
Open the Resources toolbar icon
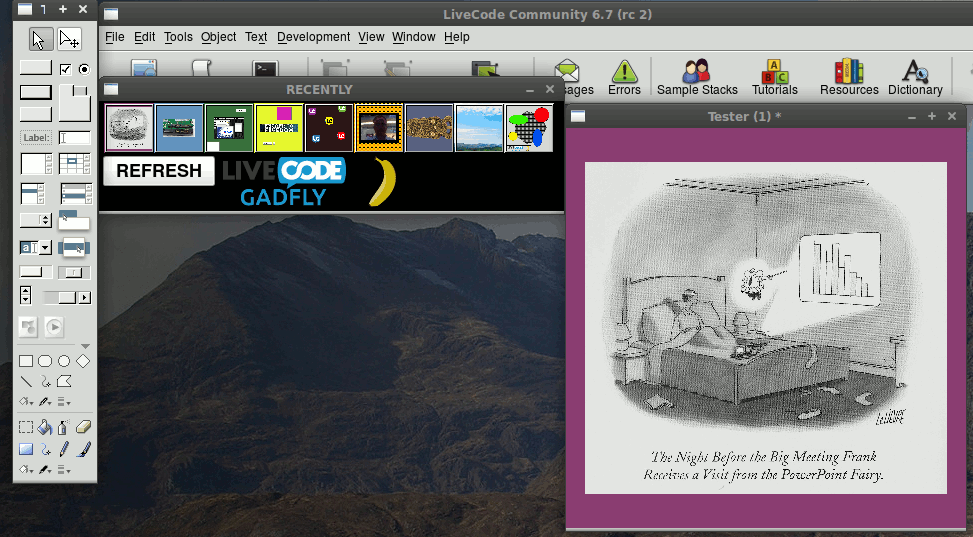tap(848, 78)
